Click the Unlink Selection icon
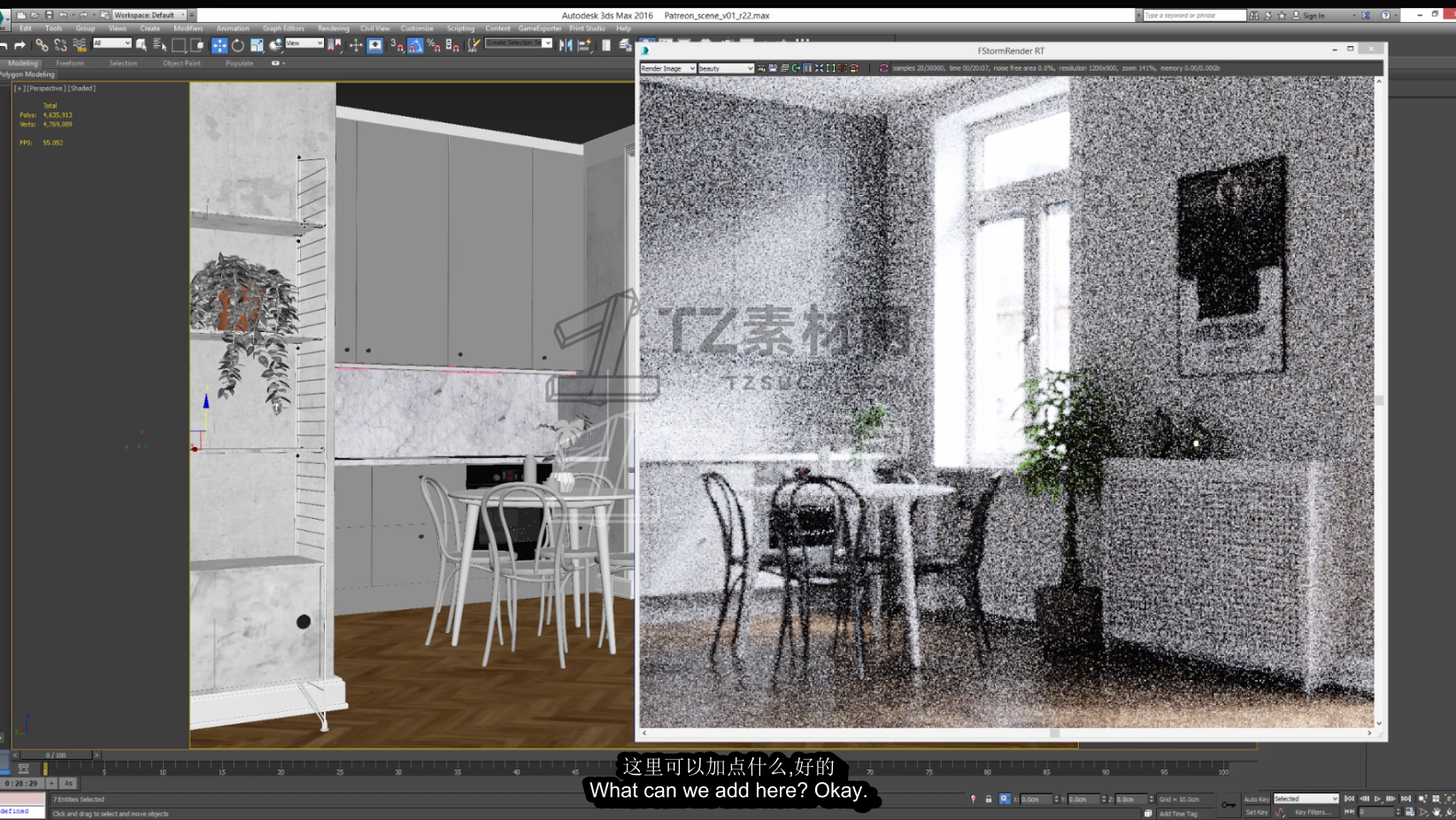The height and width of the screenshot is (820, 1456). pyautogui.click(x=60, y=45)
